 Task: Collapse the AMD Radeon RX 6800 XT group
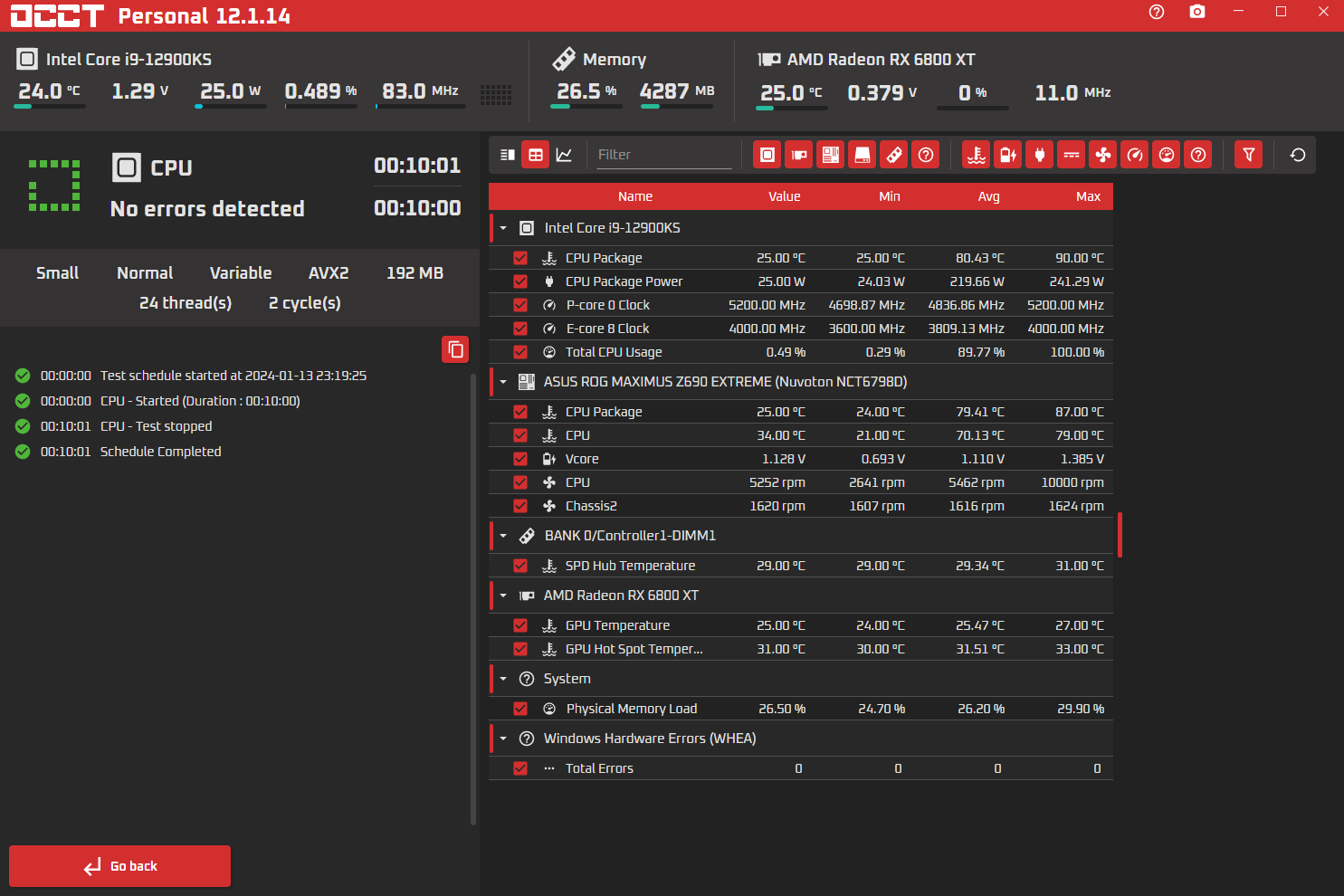(504, 596)
